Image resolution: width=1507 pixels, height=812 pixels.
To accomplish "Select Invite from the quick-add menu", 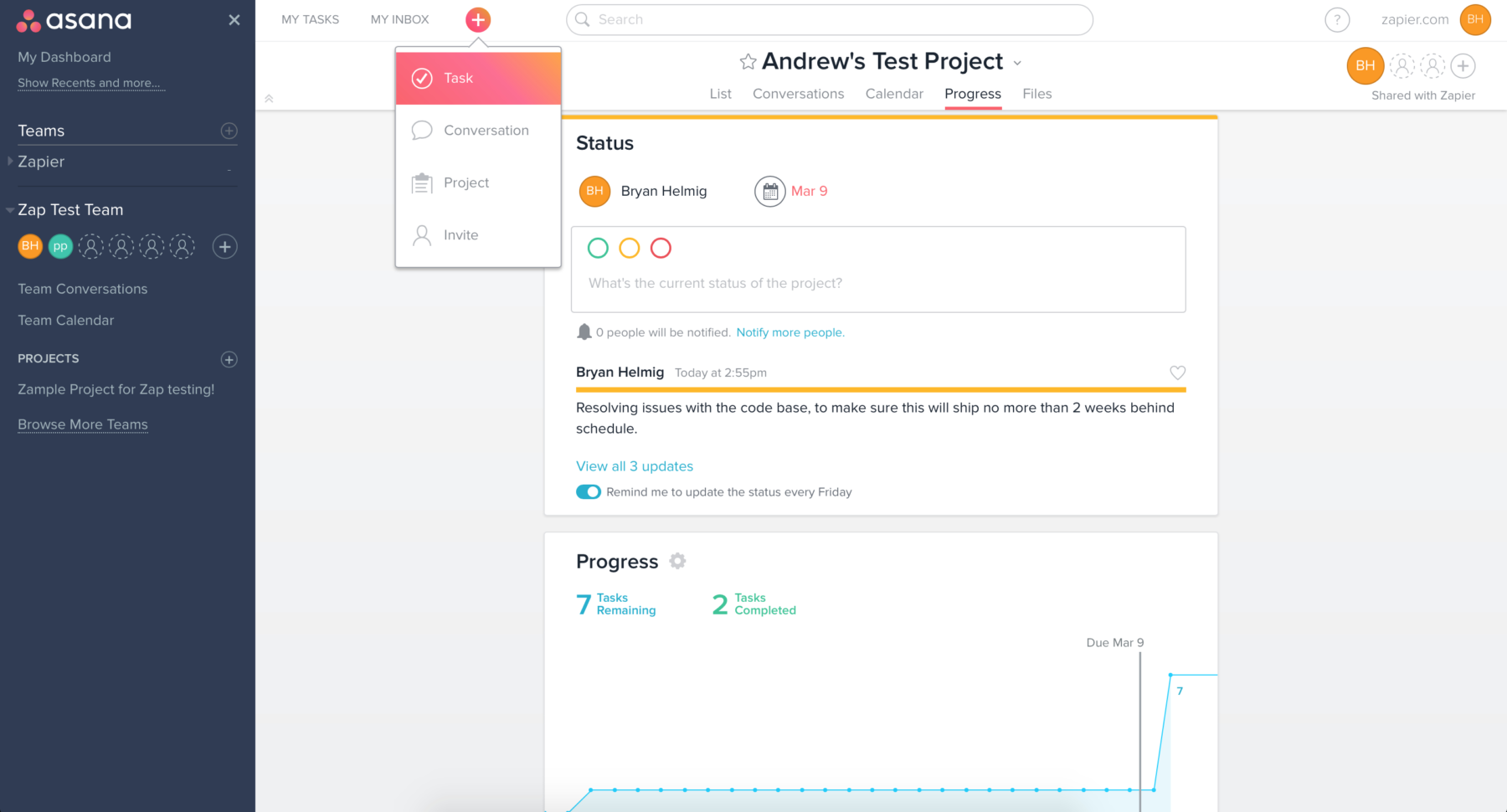I will point(478,235).
